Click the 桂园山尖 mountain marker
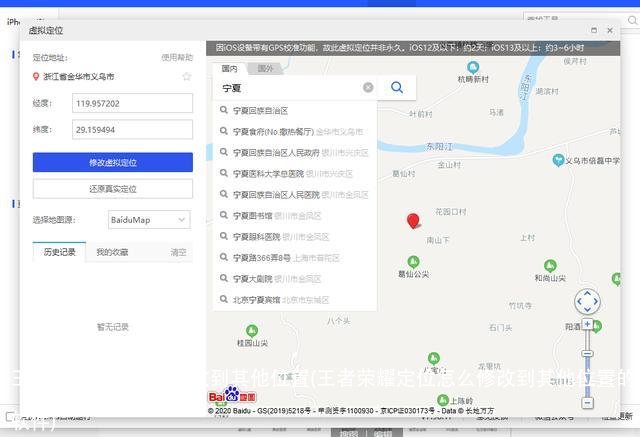 click(252, 331)
